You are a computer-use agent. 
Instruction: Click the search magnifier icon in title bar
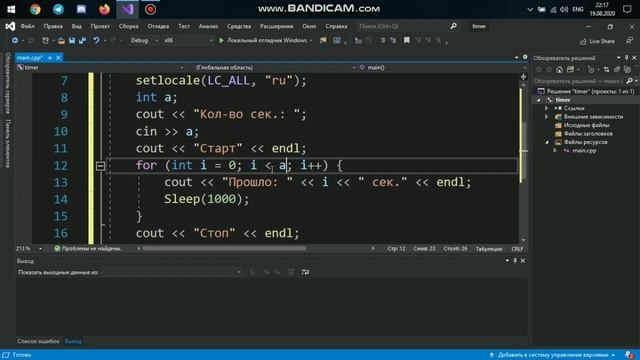(x=453, y=26)
